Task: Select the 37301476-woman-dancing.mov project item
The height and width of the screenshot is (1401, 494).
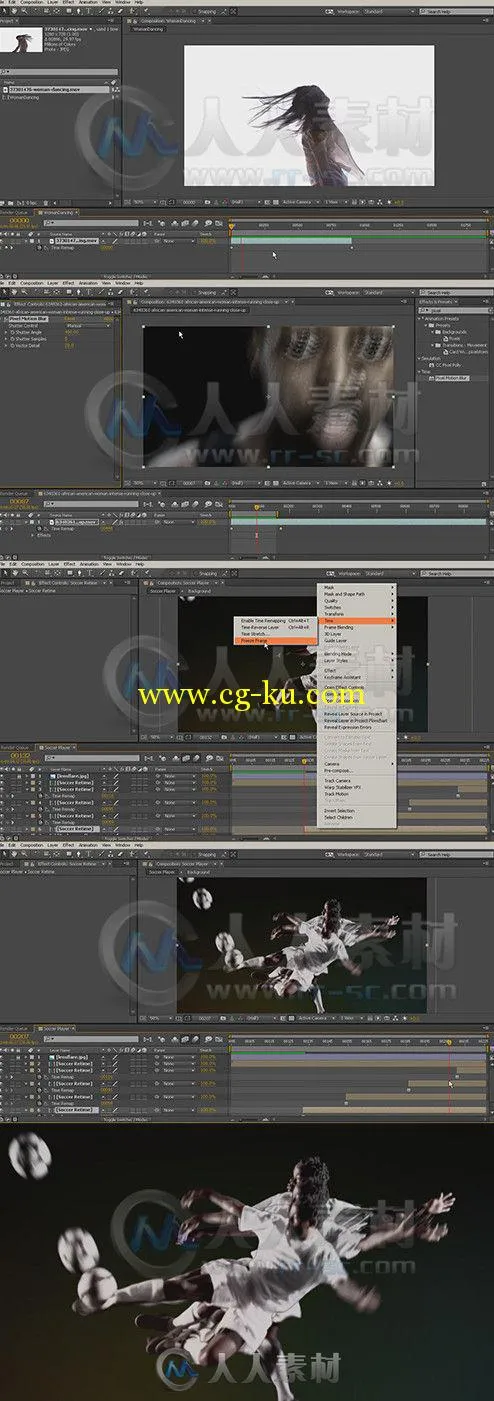Action: (x=58, y=89)
